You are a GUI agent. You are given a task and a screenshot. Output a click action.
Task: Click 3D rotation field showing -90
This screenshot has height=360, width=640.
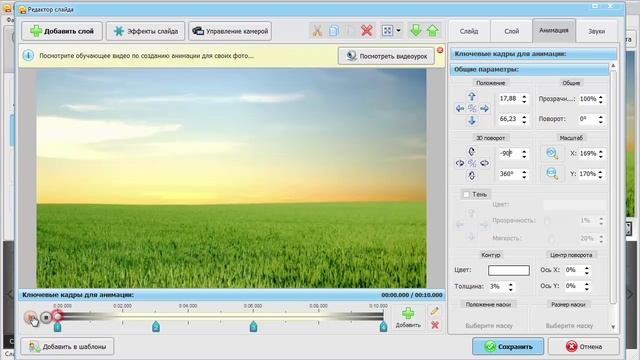[509, 153]
